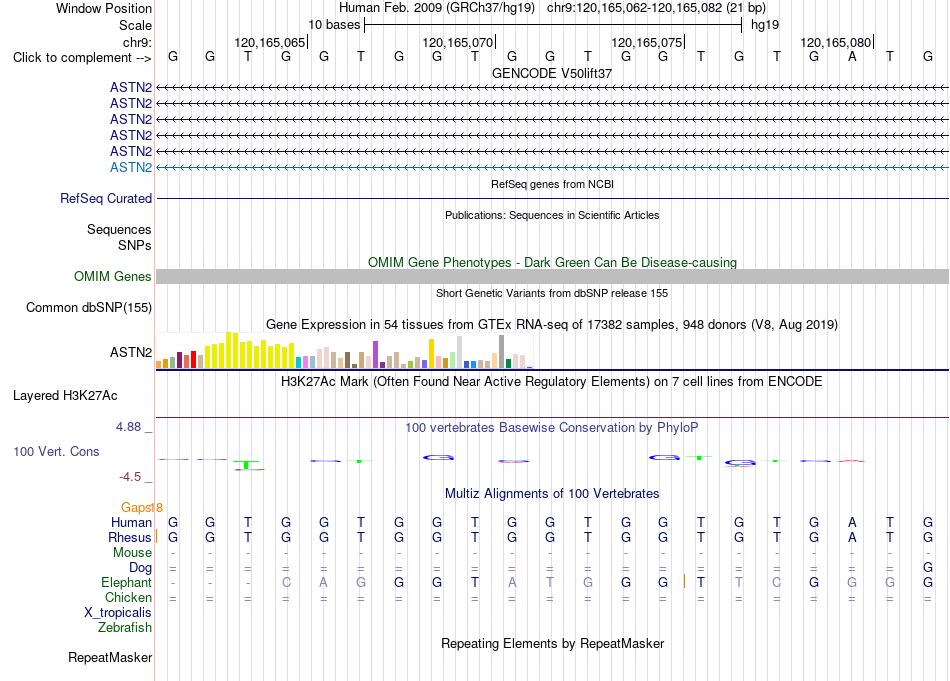The height and width of the screenshot is (681, 950).
Task: Click the position marker 120,165,065
Action: 270,42
